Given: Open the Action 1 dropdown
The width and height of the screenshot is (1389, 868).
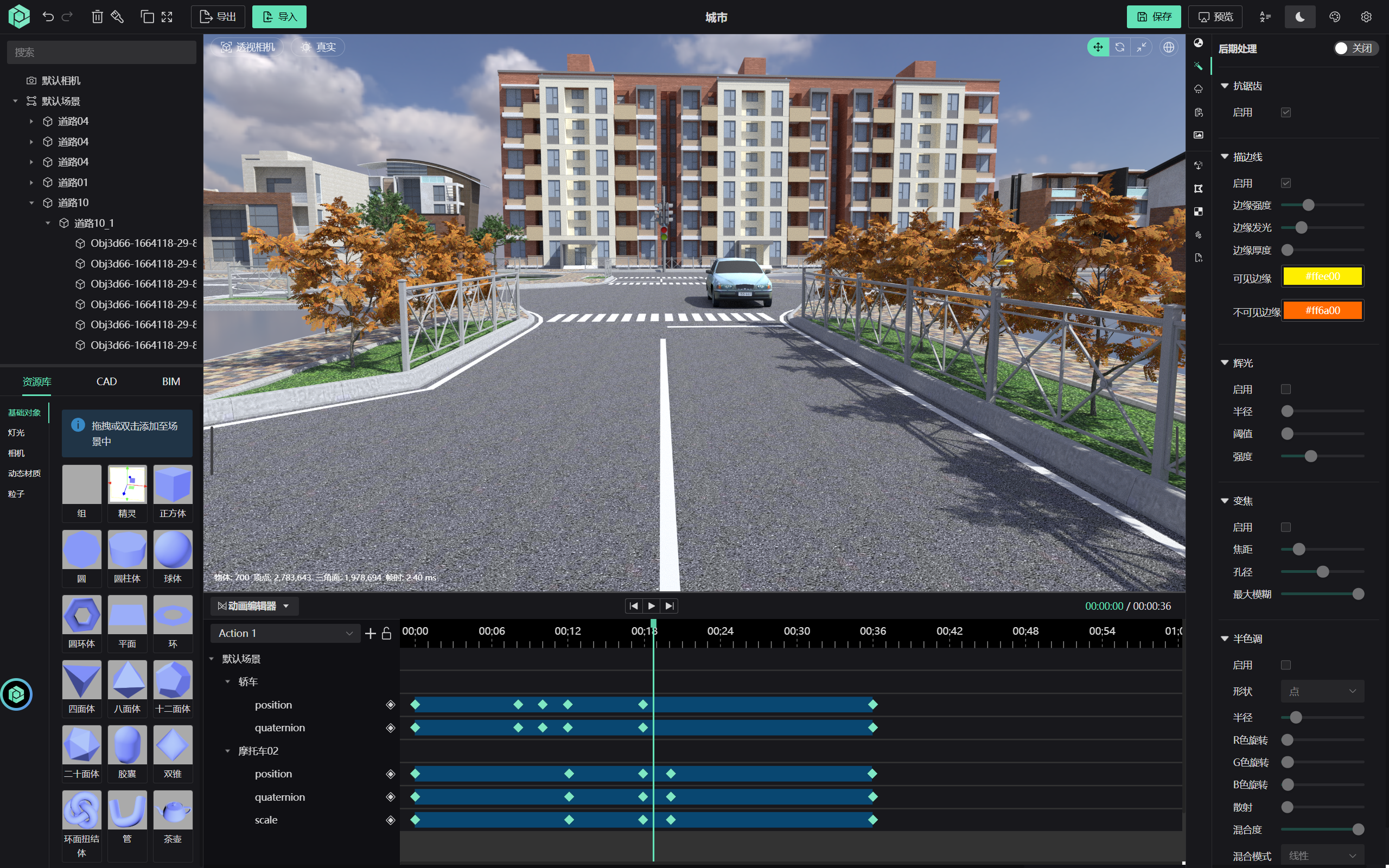Looking at the screenshot, I should [x=285, y=633].
